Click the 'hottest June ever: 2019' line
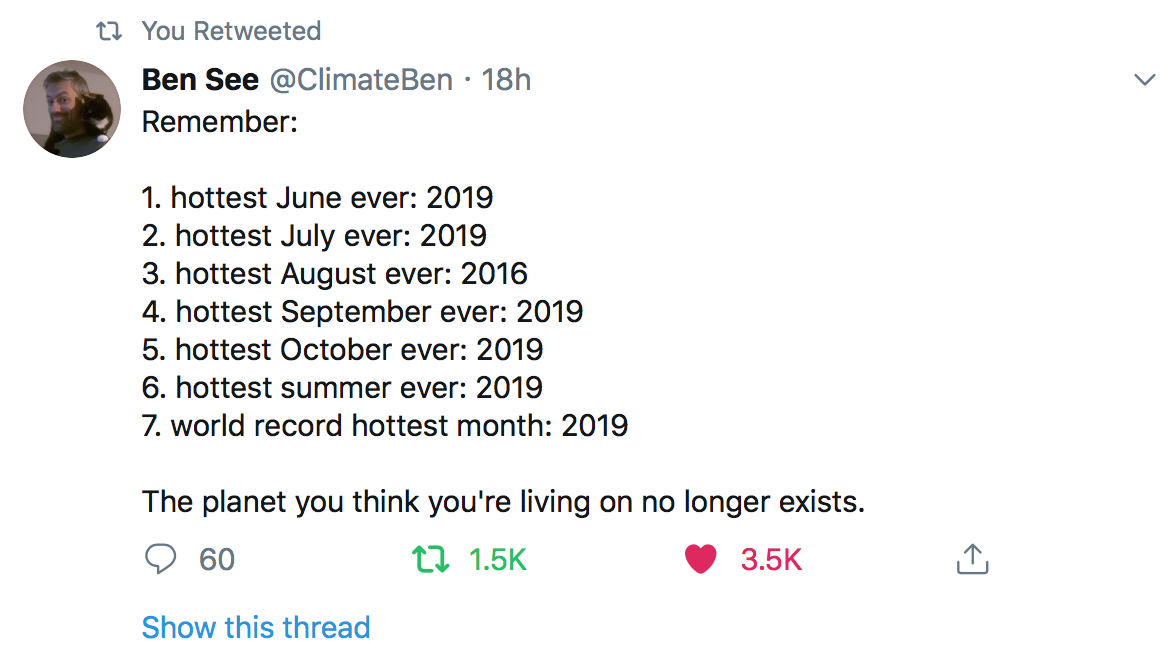The image size is (1174, 652). coord(318,197)
